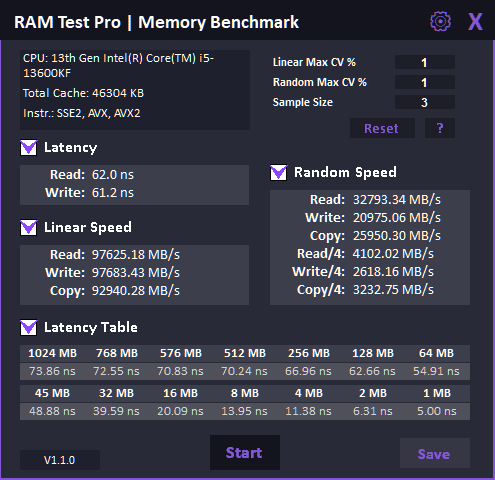
Task: Reset the CV and sample settings
Action: [382, 128]
